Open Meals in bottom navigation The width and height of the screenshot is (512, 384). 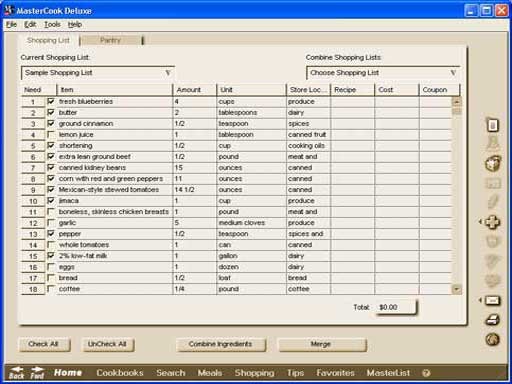(210, 373)
